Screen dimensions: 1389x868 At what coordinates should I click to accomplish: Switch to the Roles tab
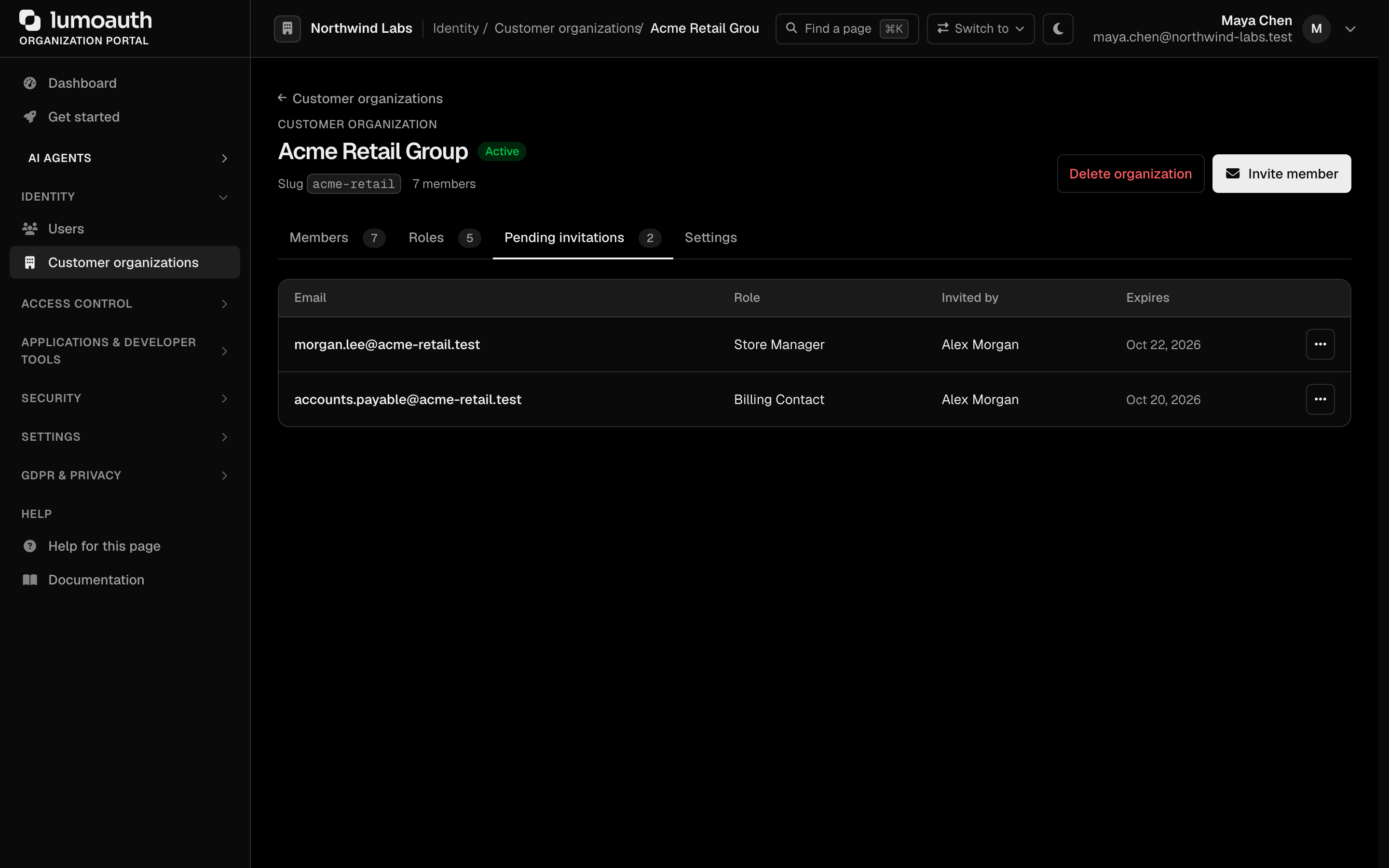pyautogui.click(x=444, y=238)
